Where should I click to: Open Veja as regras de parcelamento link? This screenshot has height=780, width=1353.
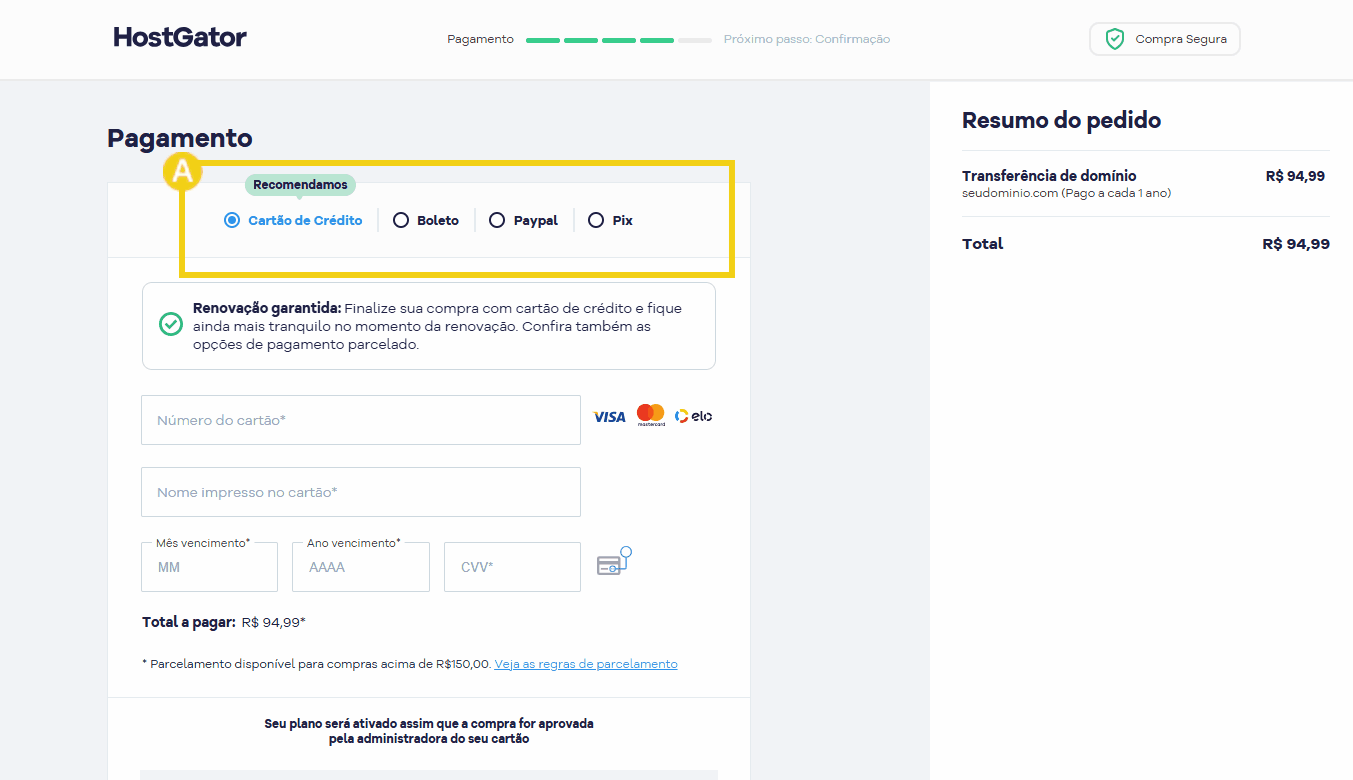(x=586, y=664)
